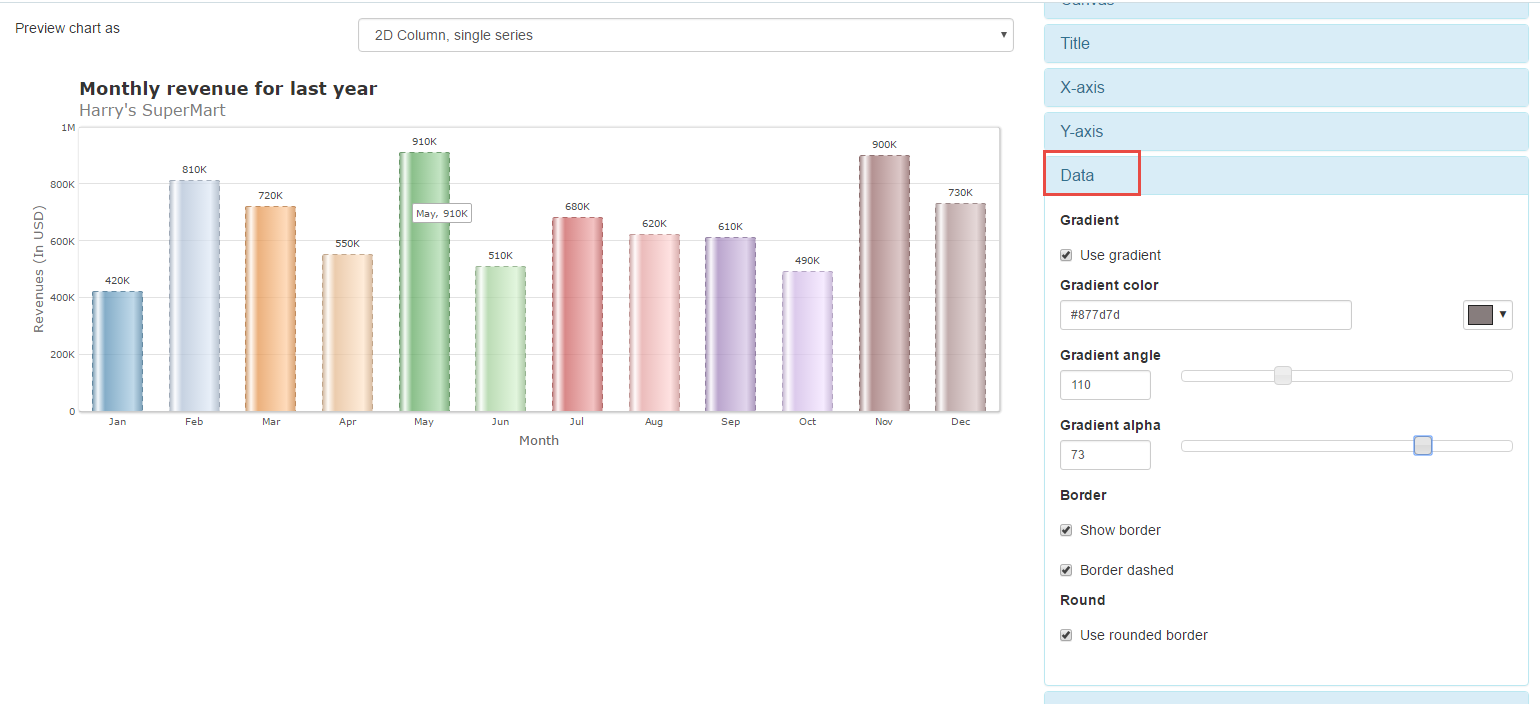1540x704 pixels.
Task: Open the gradient color swatch picker
Action: click(1487, 315)
